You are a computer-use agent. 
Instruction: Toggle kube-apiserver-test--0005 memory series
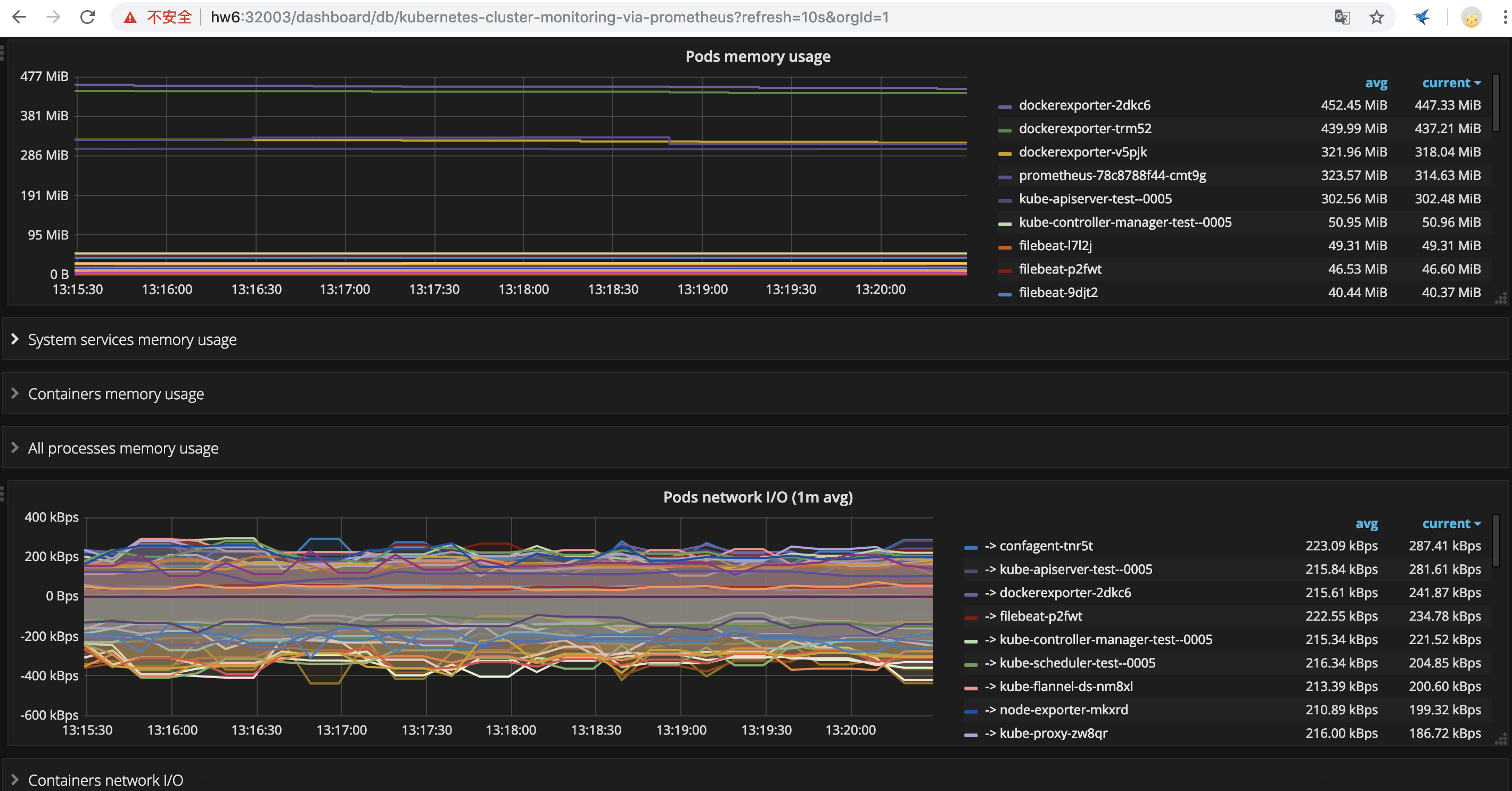click(1095, 199)
